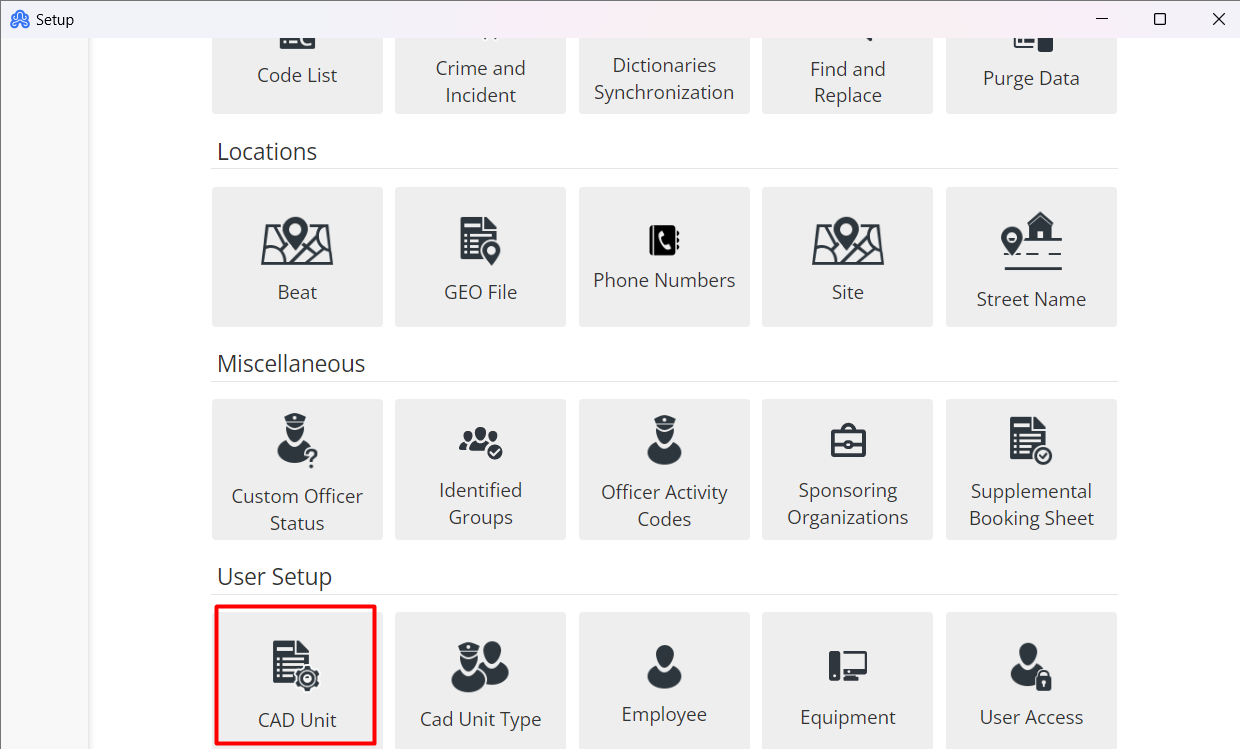Viewport: 1240px width, 749px height.
Task: Select the Street Name icon
Action: click(x=1031, y=256)
